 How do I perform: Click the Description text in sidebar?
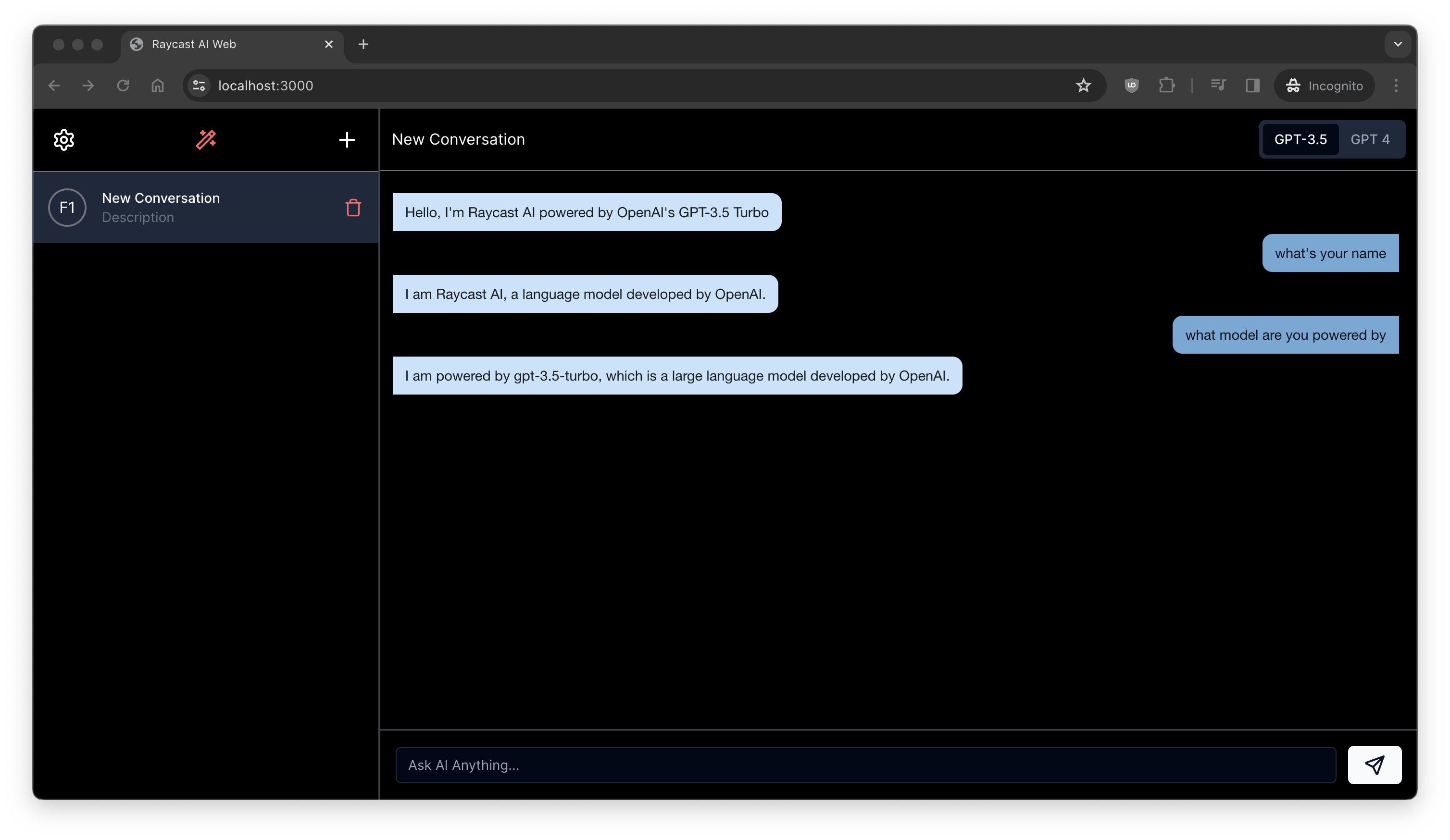138,217
